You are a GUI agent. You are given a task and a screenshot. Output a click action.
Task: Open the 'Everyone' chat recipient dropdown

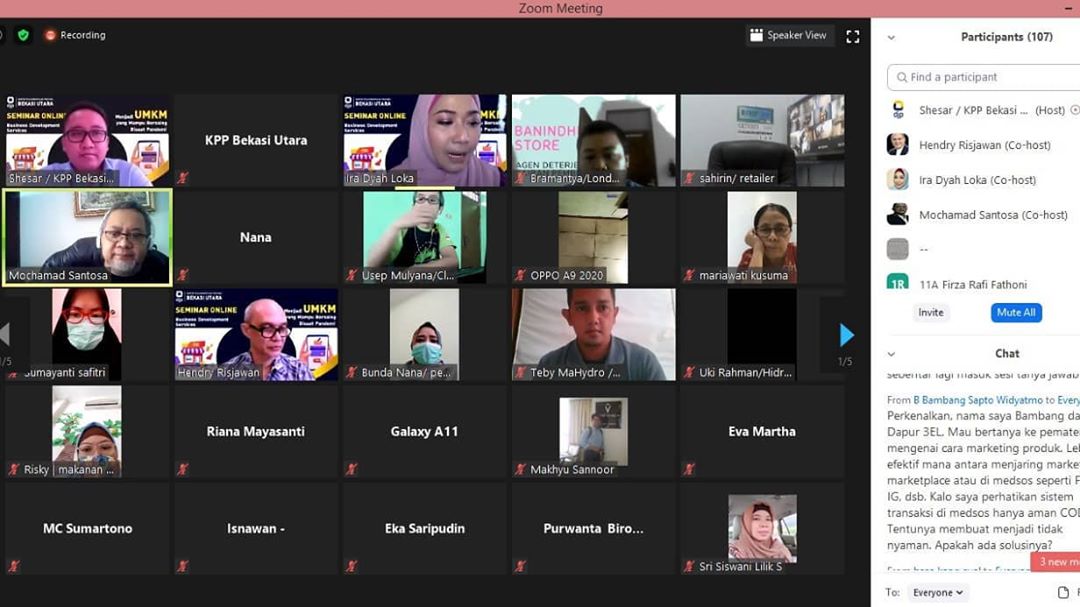pos(938,592)
